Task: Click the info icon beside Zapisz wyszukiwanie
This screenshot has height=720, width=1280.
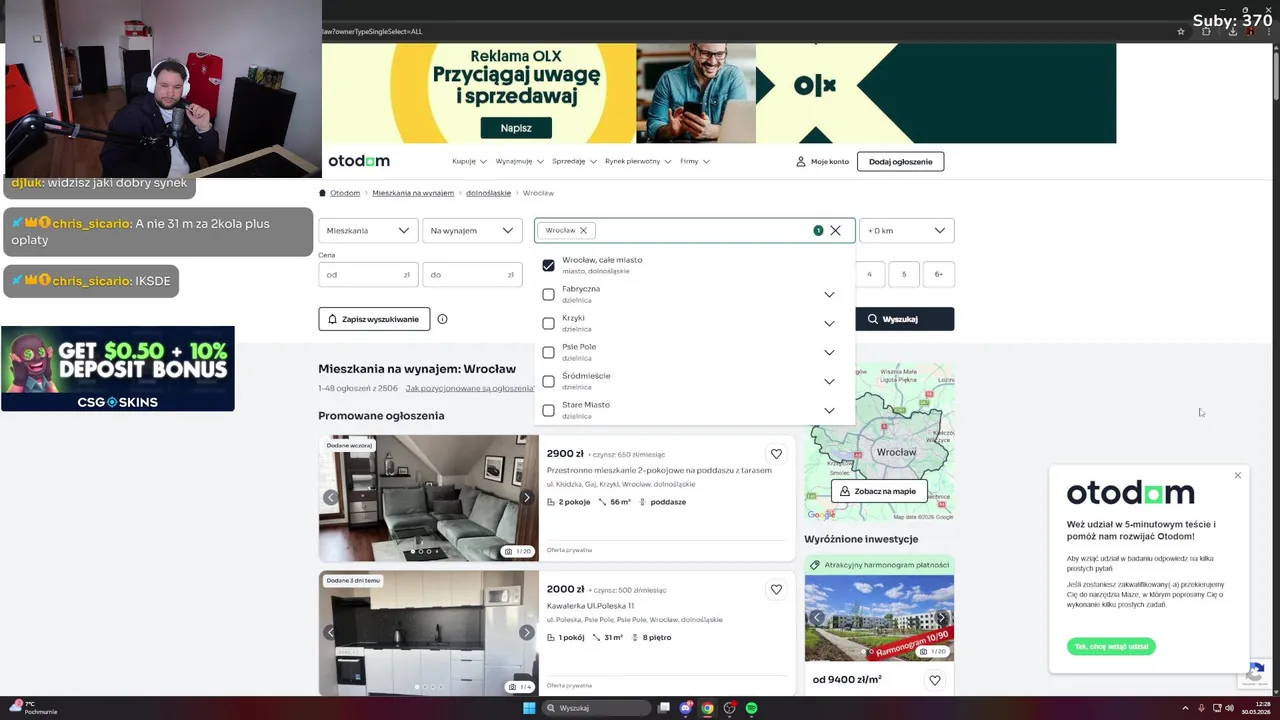Action: [x=442, y=319]
